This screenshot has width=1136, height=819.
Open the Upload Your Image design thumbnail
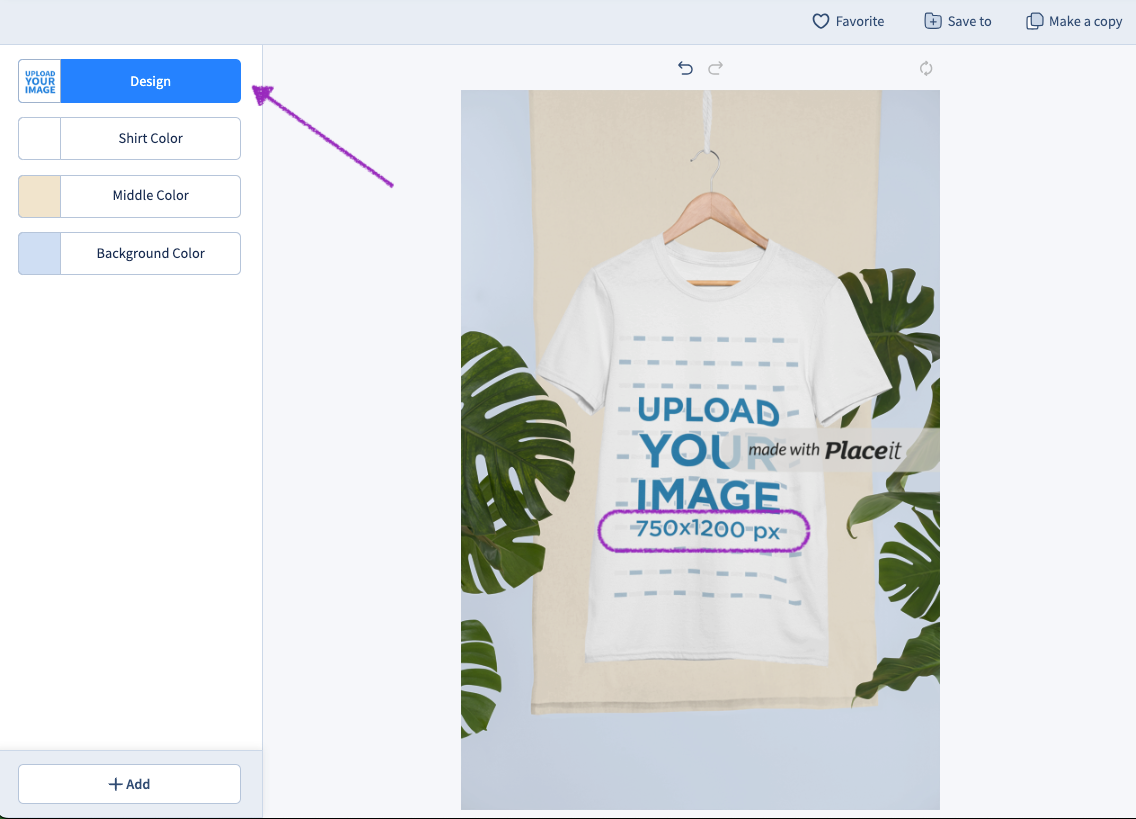(x=40, y=81)
